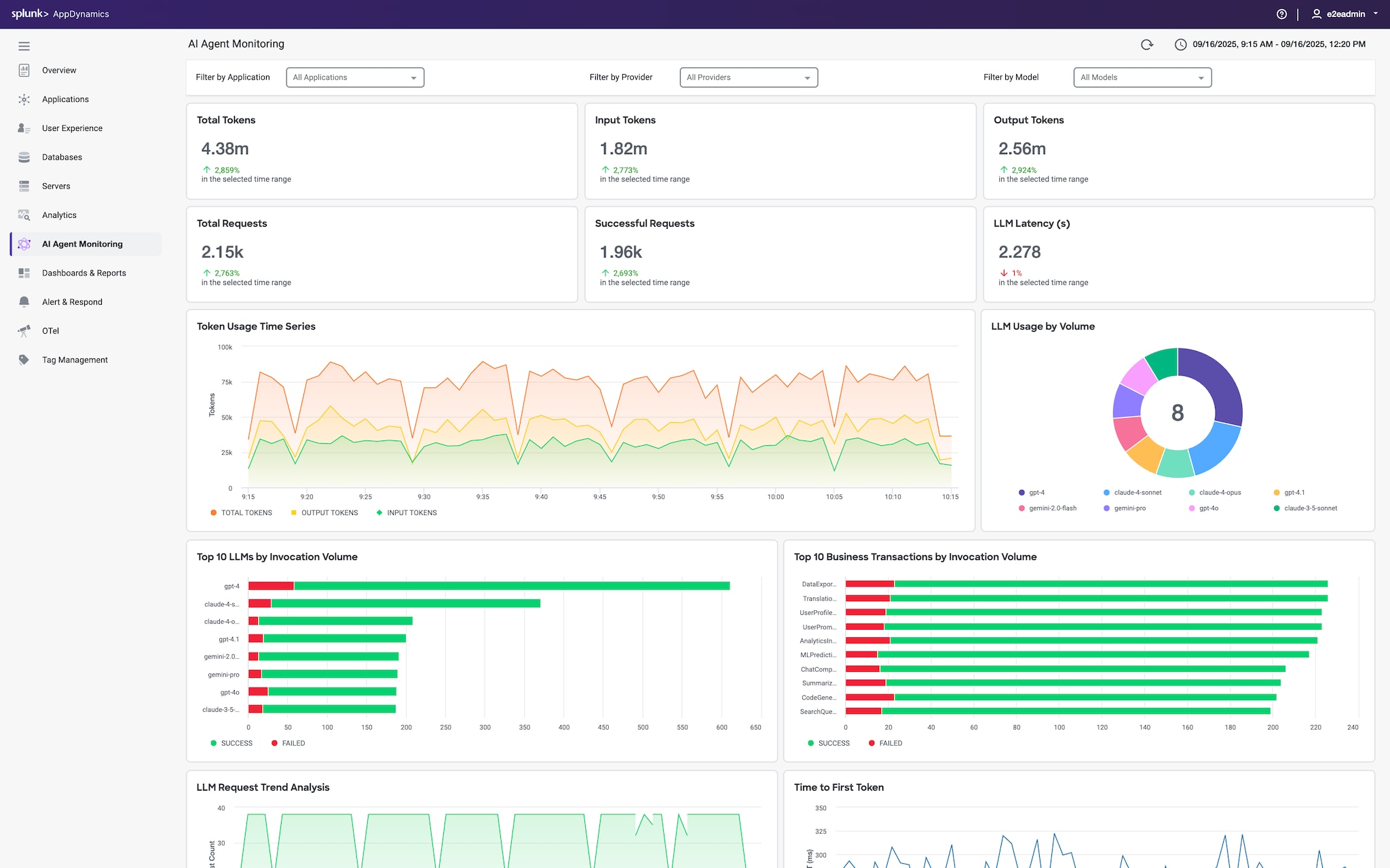Expand the All Providers dropdown
The height and width of the screenshot is (868, 1390).
coord(749,77)
